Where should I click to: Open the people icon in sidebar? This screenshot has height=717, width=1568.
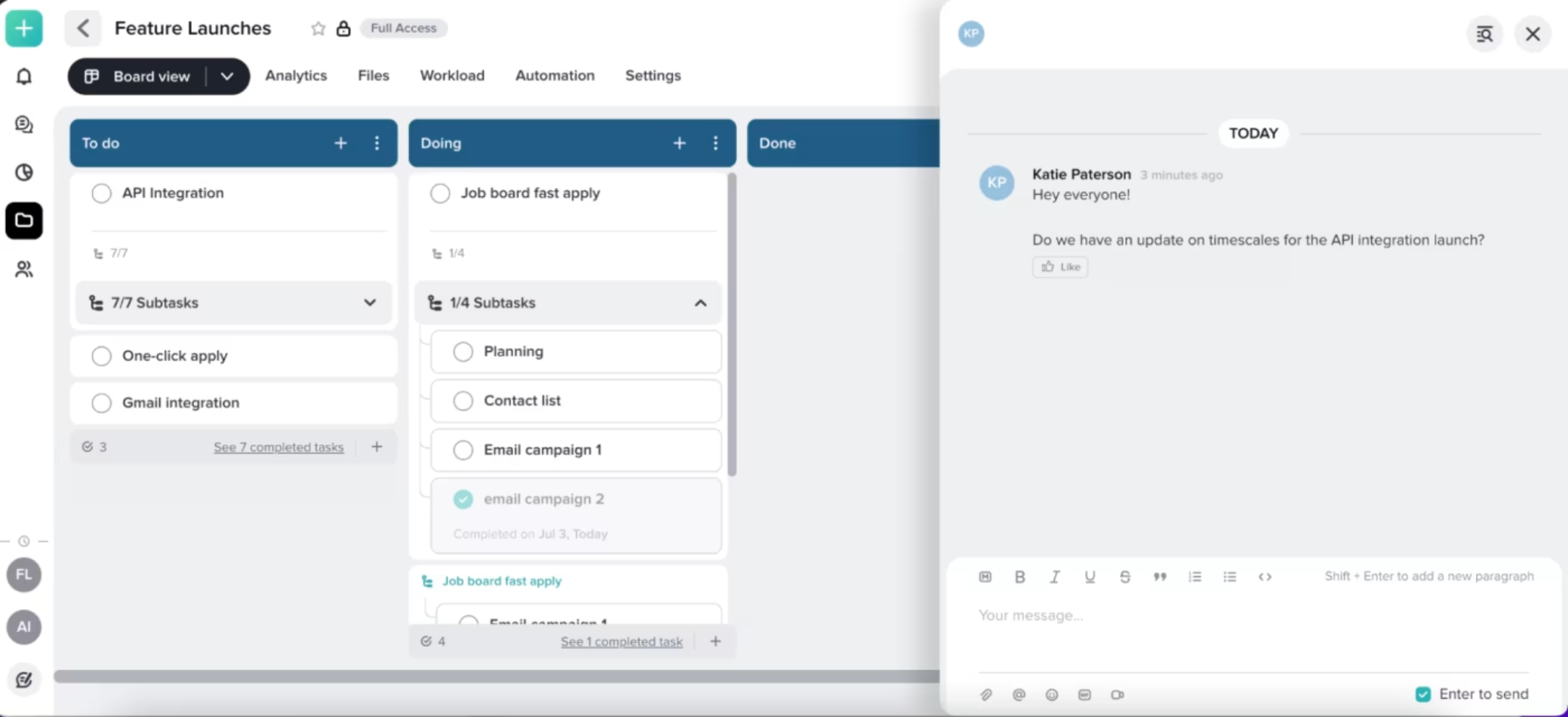24,269
